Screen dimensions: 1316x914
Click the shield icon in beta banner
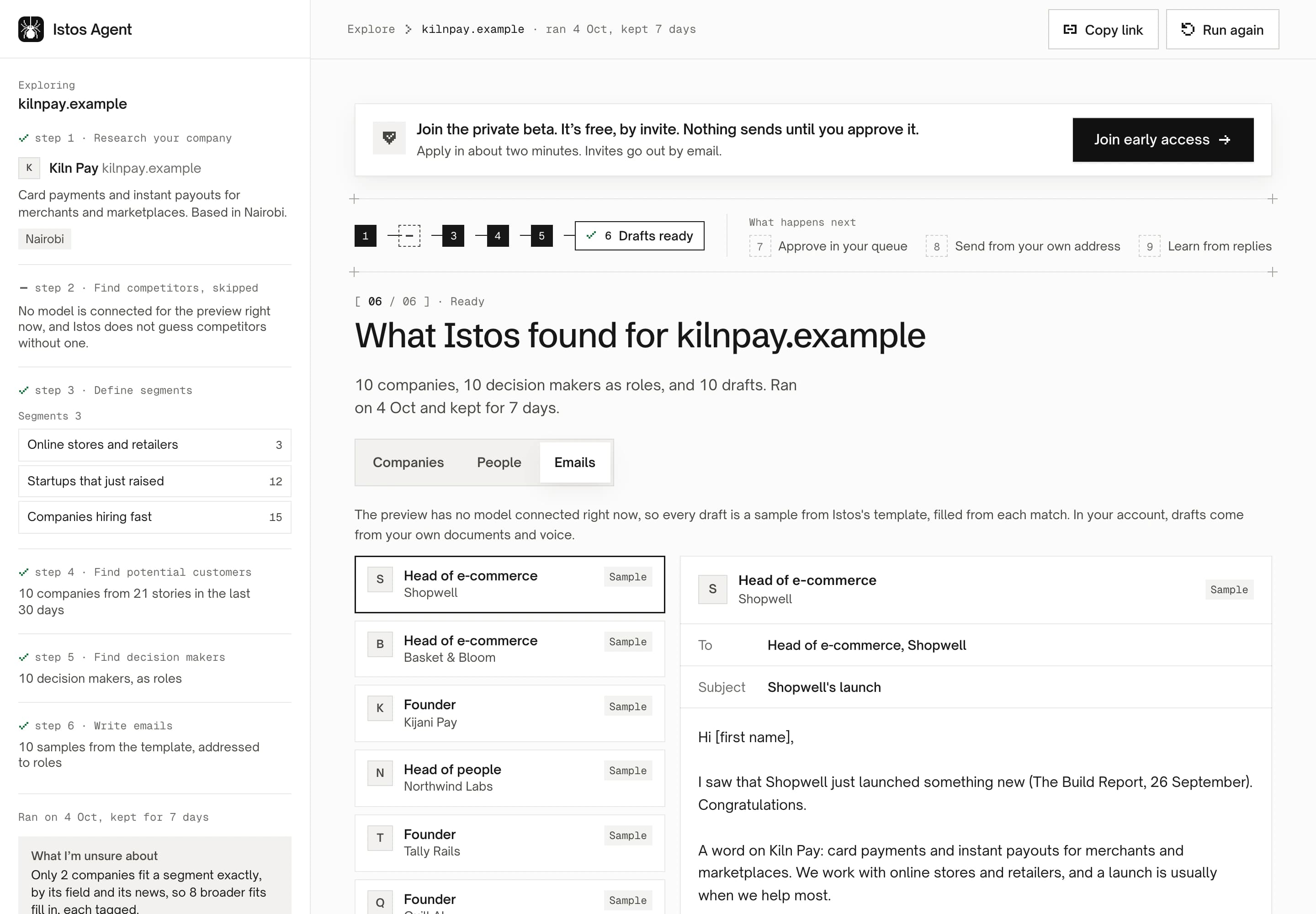click(x=389, y=138)
